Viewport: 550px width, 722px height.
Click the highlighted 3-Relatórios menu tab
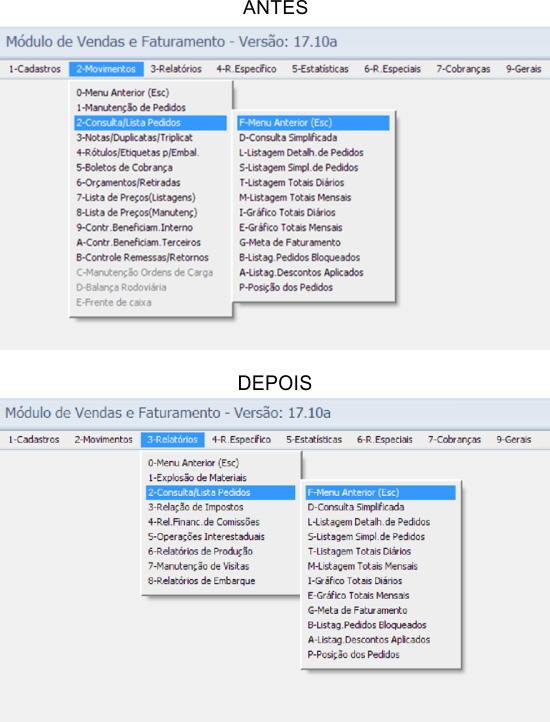click(173, 440)
